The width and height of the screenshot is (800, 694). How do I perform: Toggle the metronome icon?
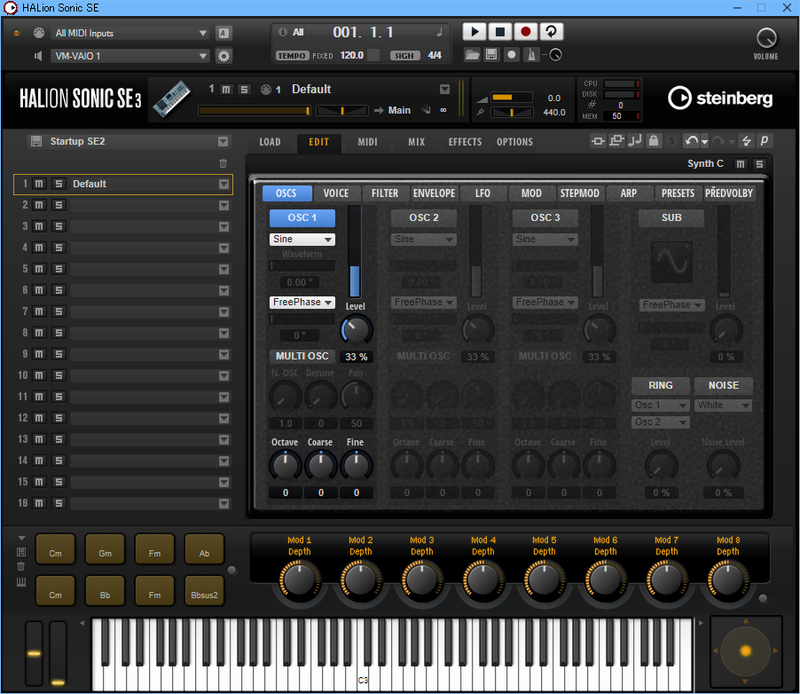coord(531,55)
